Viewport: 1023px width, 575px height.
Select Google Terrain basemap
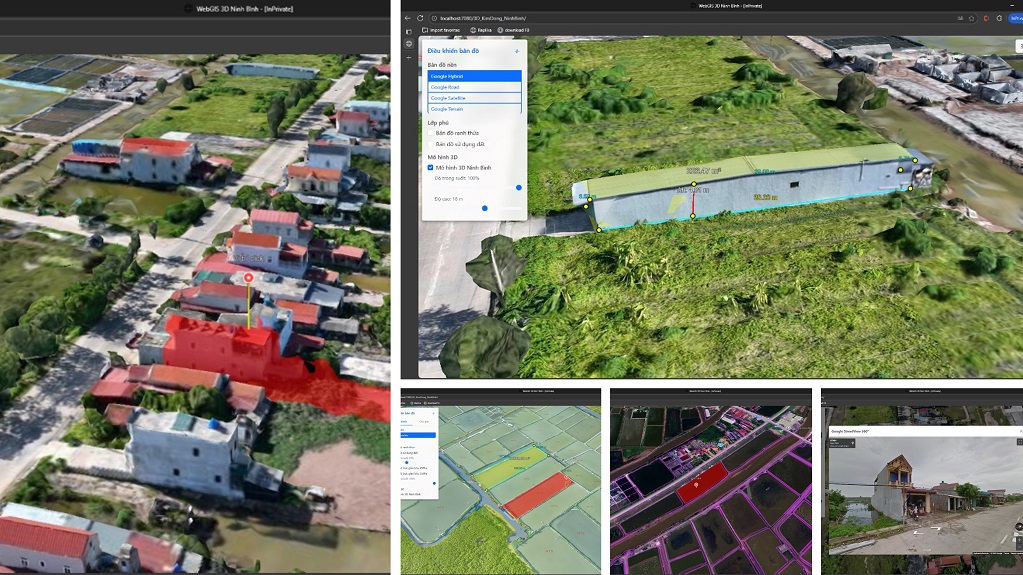click(474, 109)
